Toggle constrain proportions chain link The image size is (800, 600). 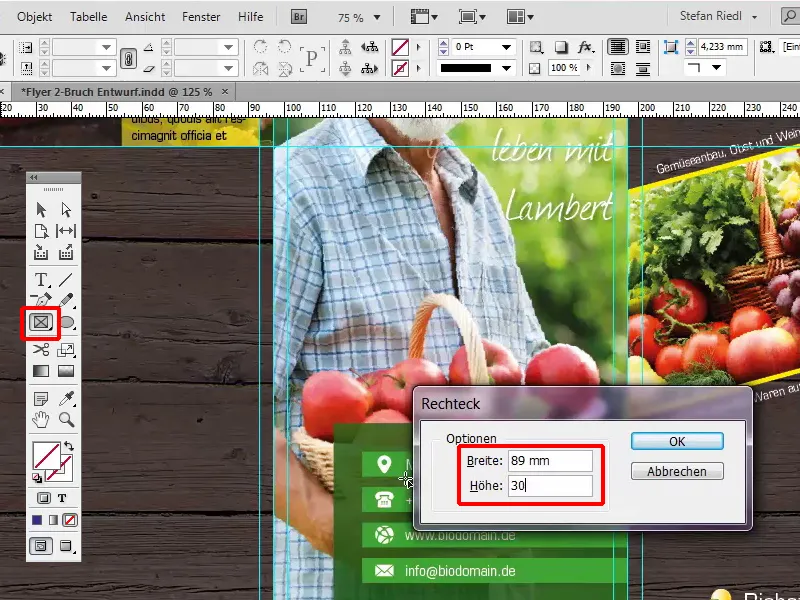128,58
